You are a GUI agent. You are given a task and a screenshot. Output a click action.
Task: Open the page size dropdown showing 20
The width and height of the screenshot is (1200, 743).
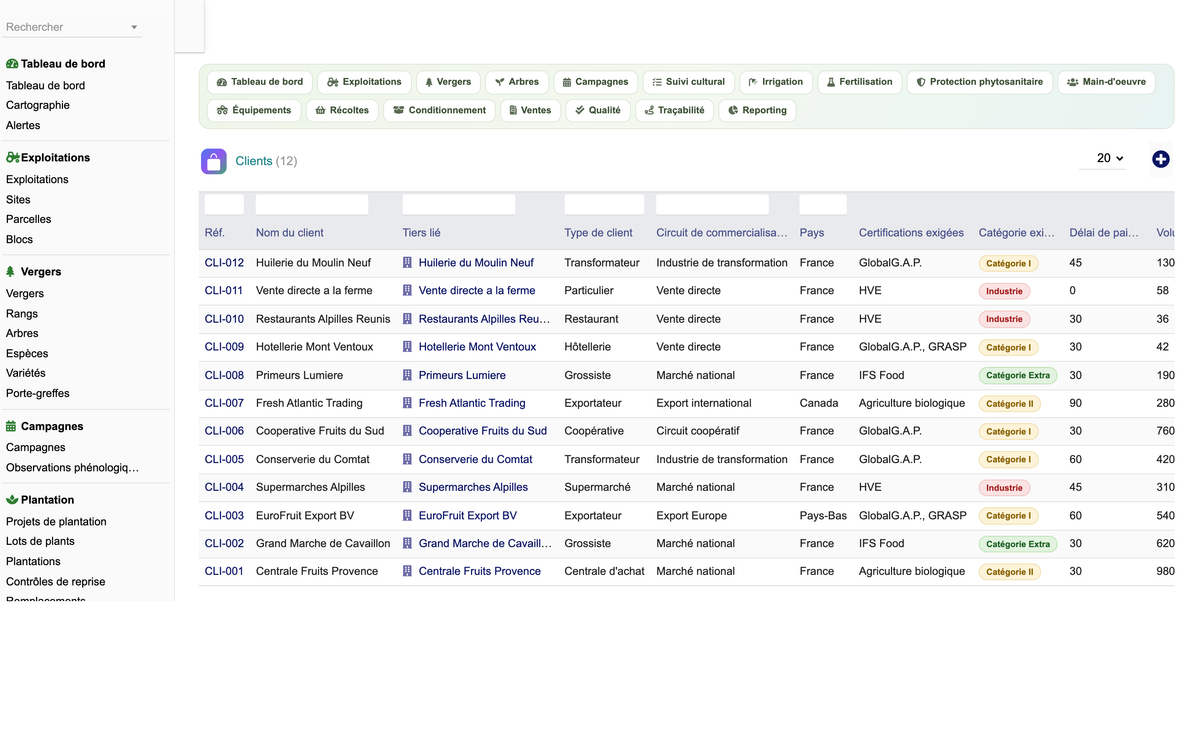[x=1103, y=159]
